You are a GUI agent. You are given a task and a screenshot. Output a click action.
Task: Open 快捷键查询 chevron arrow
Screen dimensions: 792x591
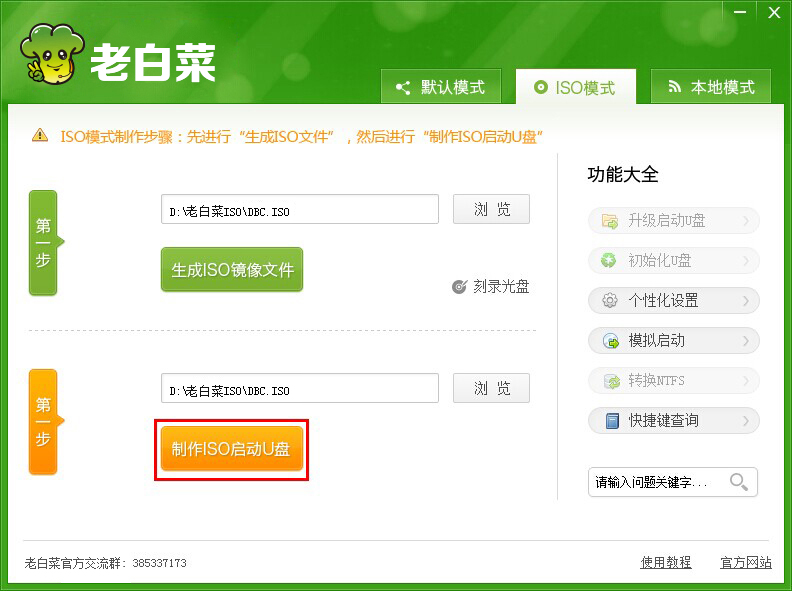click(x=746, y=421)
